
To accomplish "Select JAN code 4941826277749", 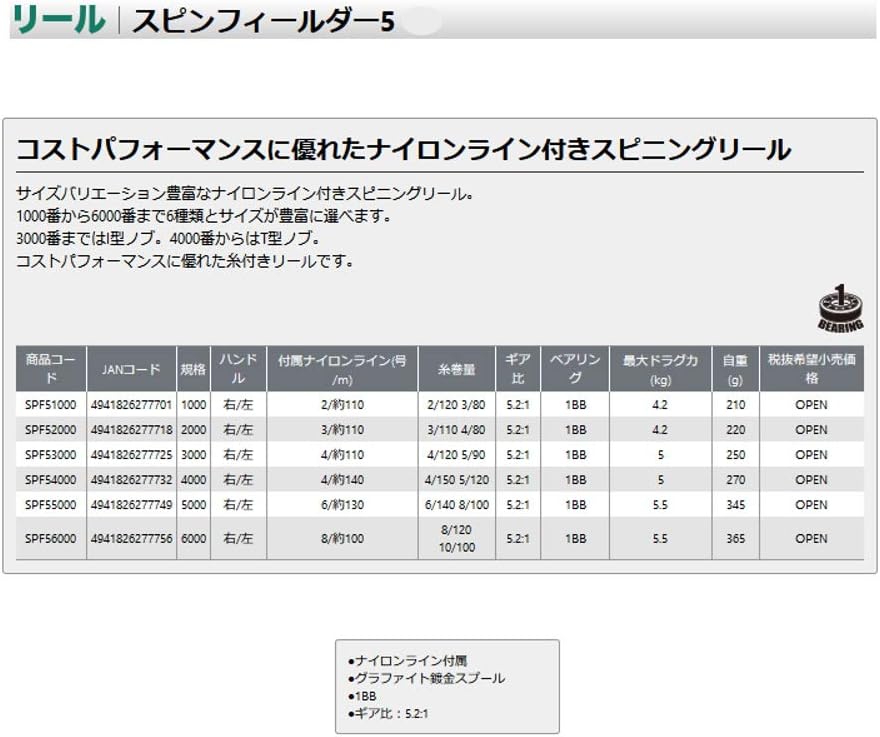I will pyautogui.click(x=131, y=505).
